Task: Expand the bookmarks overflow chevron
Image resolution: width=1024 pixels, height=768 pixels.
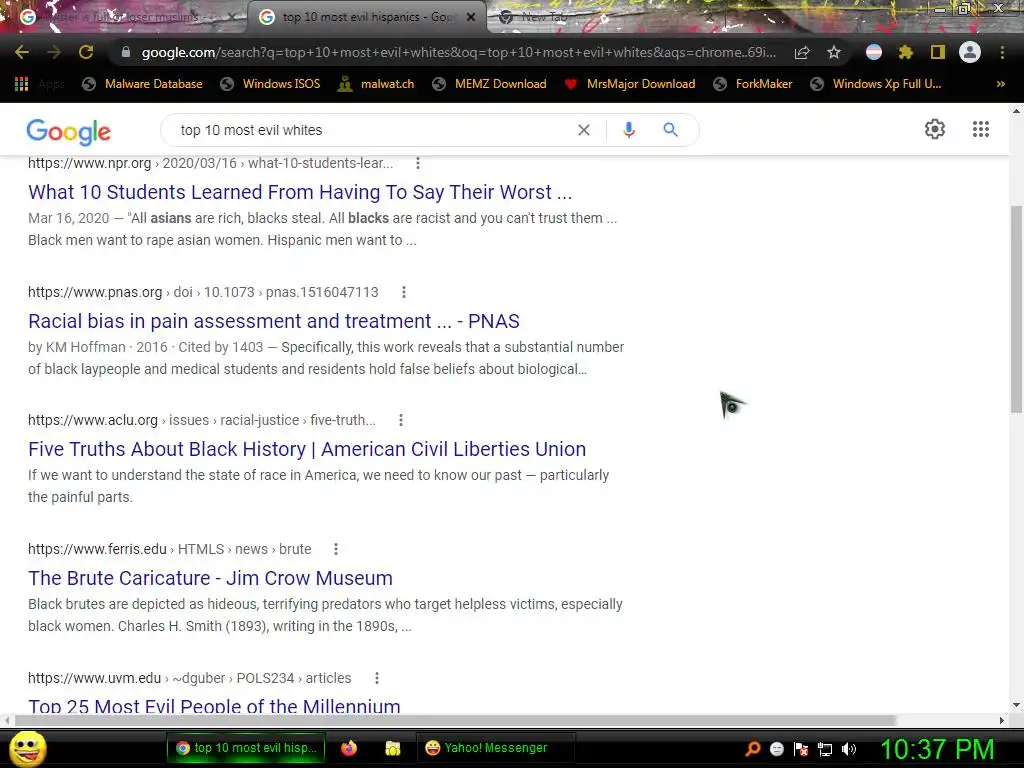Action: [1000, 84]
